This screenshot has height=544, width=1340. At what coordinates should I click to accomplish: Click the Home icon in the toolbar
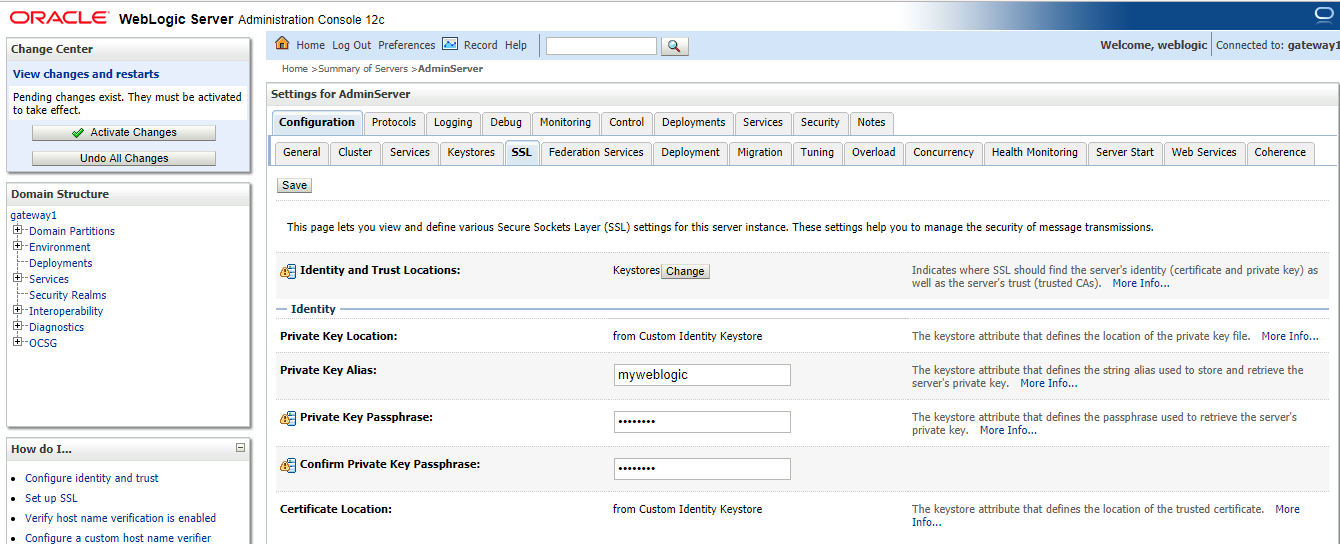pos(282,44)
